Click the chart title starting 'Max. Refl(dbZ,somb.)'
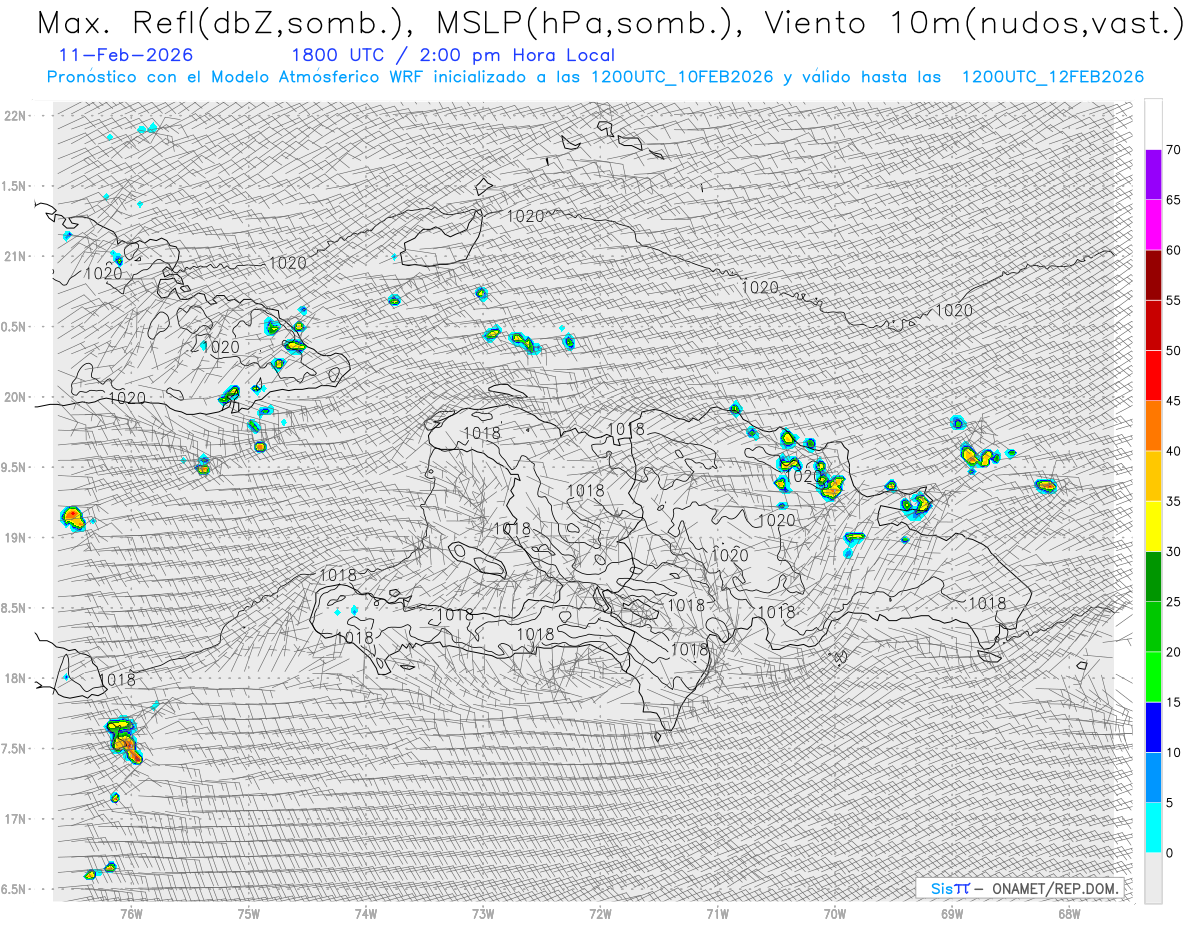The image size is (1200, 927). point(609,24)
